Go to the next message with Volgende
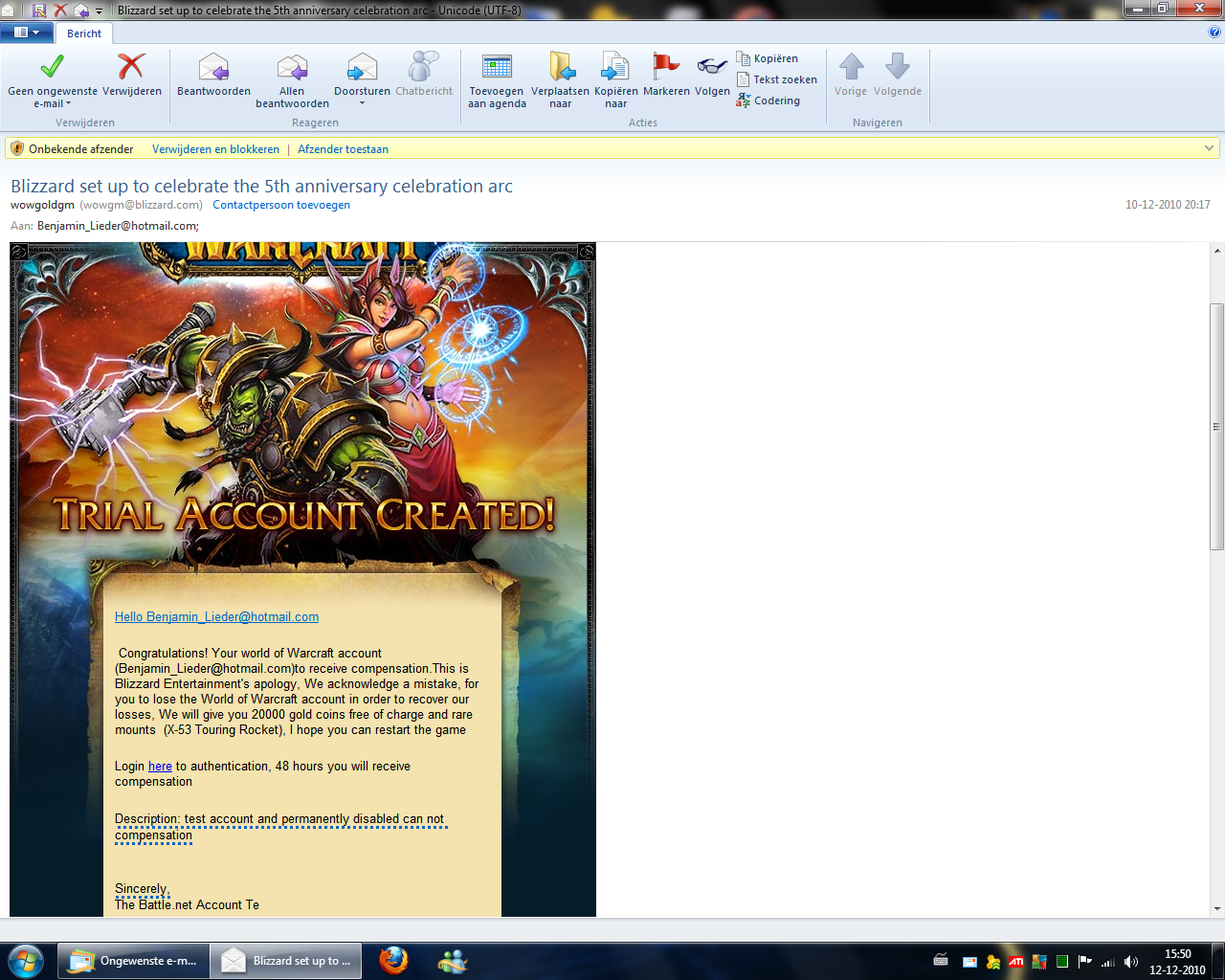This screenshot has width=1225, height=980. coord(898,75)
